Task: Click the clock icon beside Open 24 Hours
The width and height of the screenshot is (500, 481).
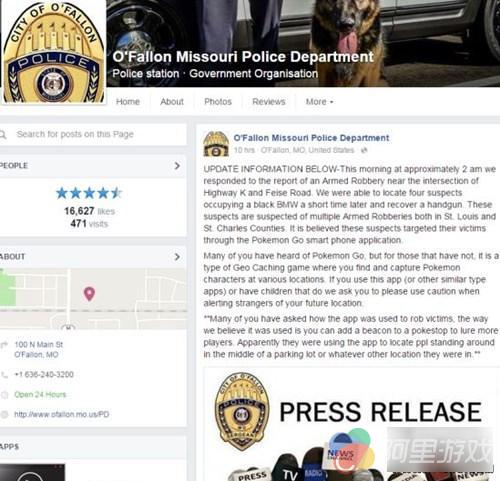Action: [5, 395]
